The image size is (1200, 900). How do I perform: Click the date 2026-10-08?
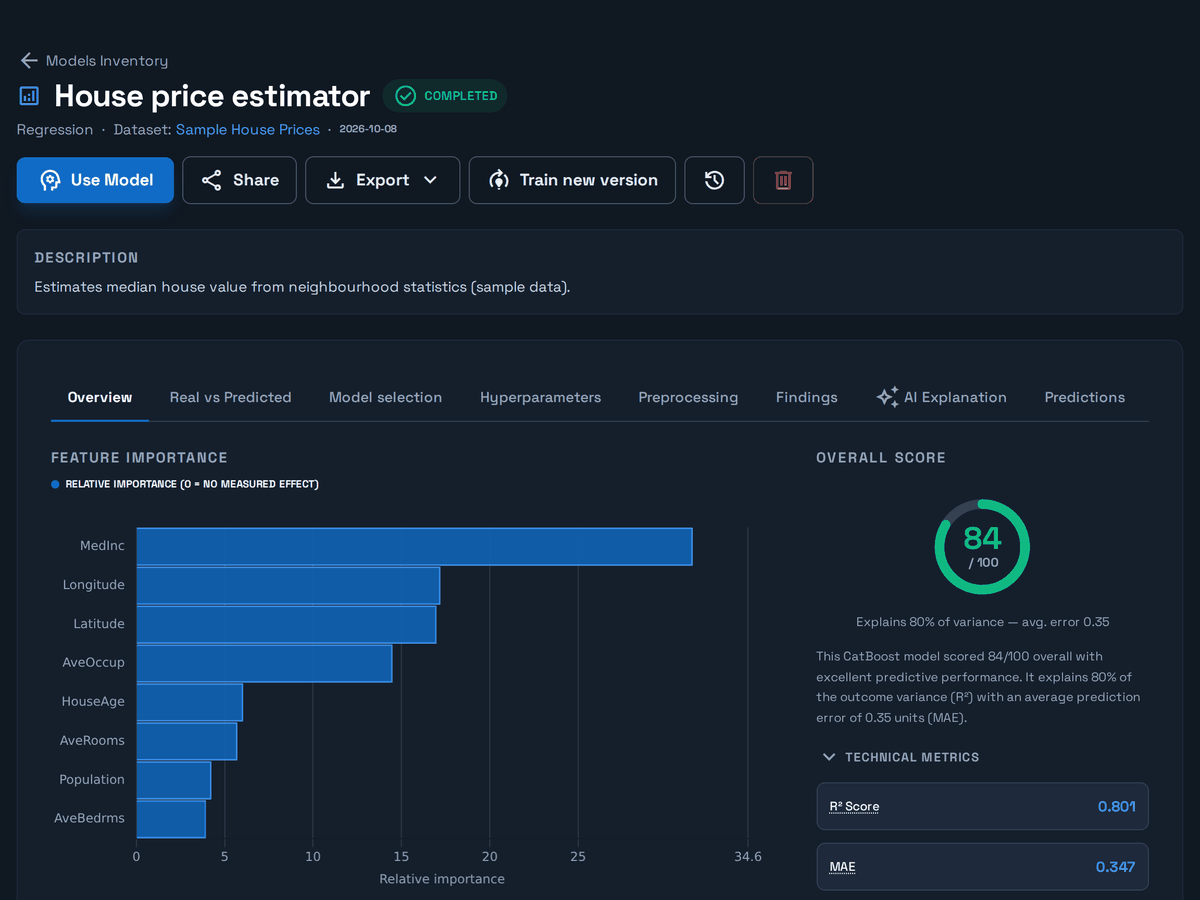(x=368, y=130)
